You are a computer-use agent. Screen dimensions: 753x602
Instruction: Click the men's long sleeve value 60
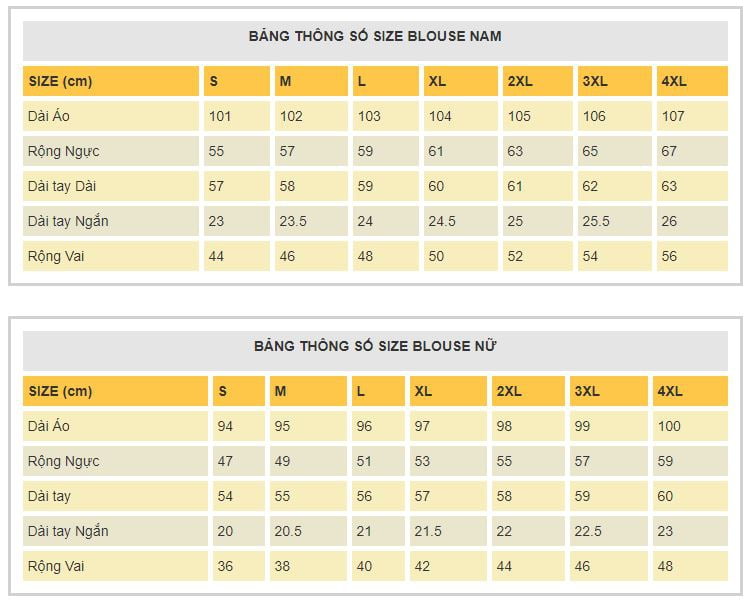(436, 186)
